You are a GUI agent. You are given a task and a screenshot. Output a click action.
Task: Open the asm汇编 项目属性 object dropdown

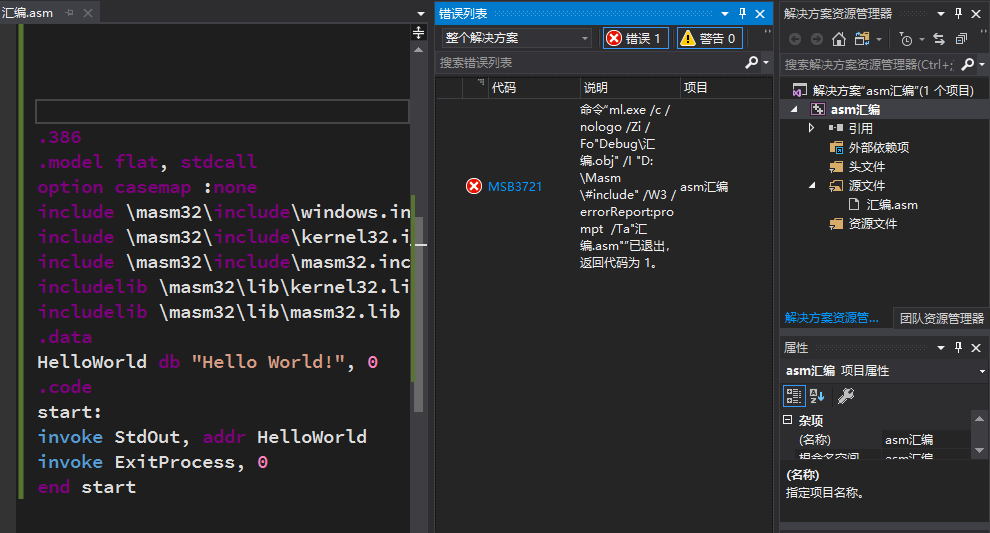(x=982, y=371)
